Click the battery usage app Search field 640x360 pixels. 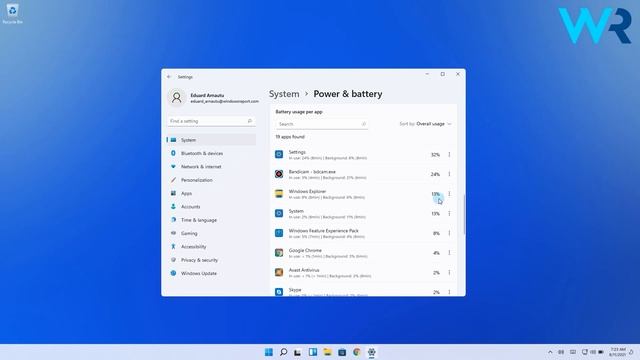322,124
